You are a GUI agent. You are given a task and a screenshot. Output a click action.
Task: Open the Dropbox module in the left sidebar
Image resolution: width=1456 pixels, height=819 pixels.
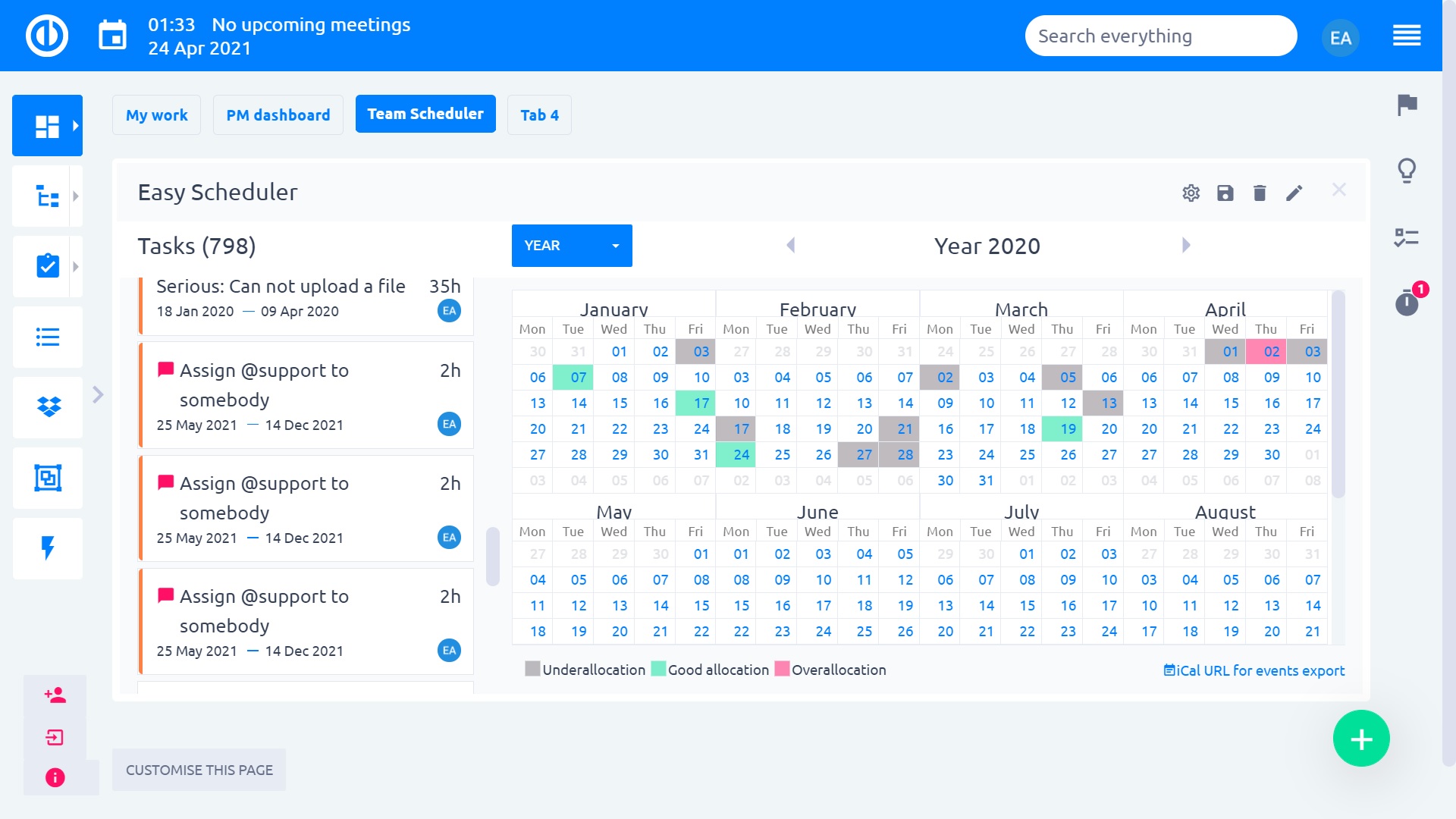coord(47,407)
